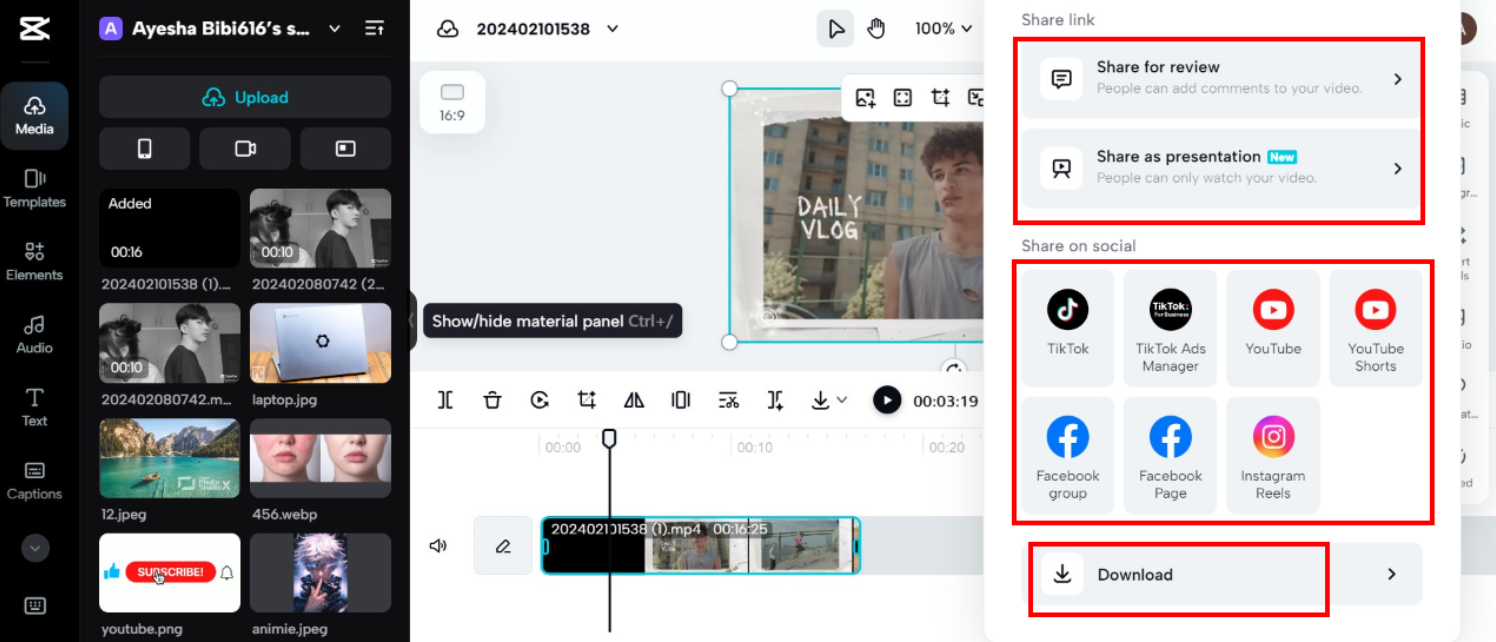Screen dimensions: 1496x642
Task: Open the Media tab in sidebar
Action: (x=34, y=115)
